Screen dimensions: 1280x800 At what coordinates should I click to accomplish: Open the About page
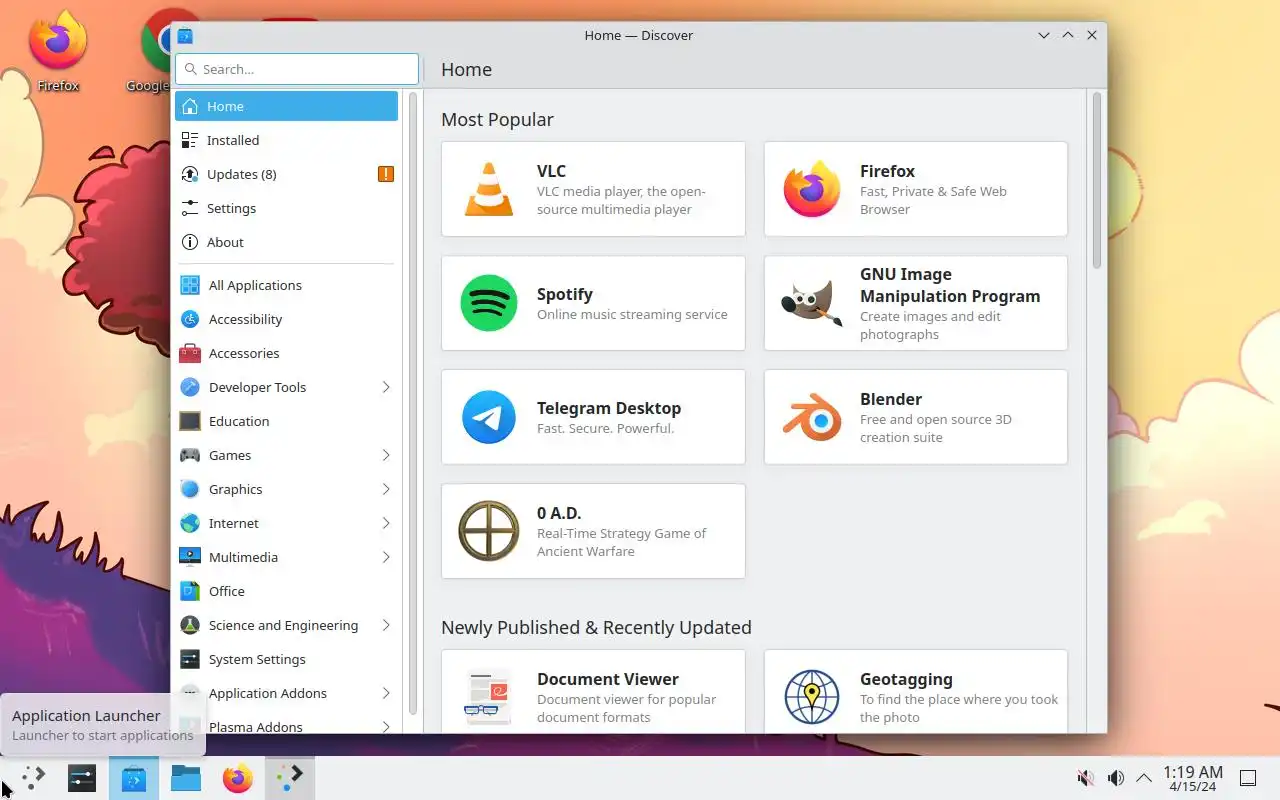(286, 242)
